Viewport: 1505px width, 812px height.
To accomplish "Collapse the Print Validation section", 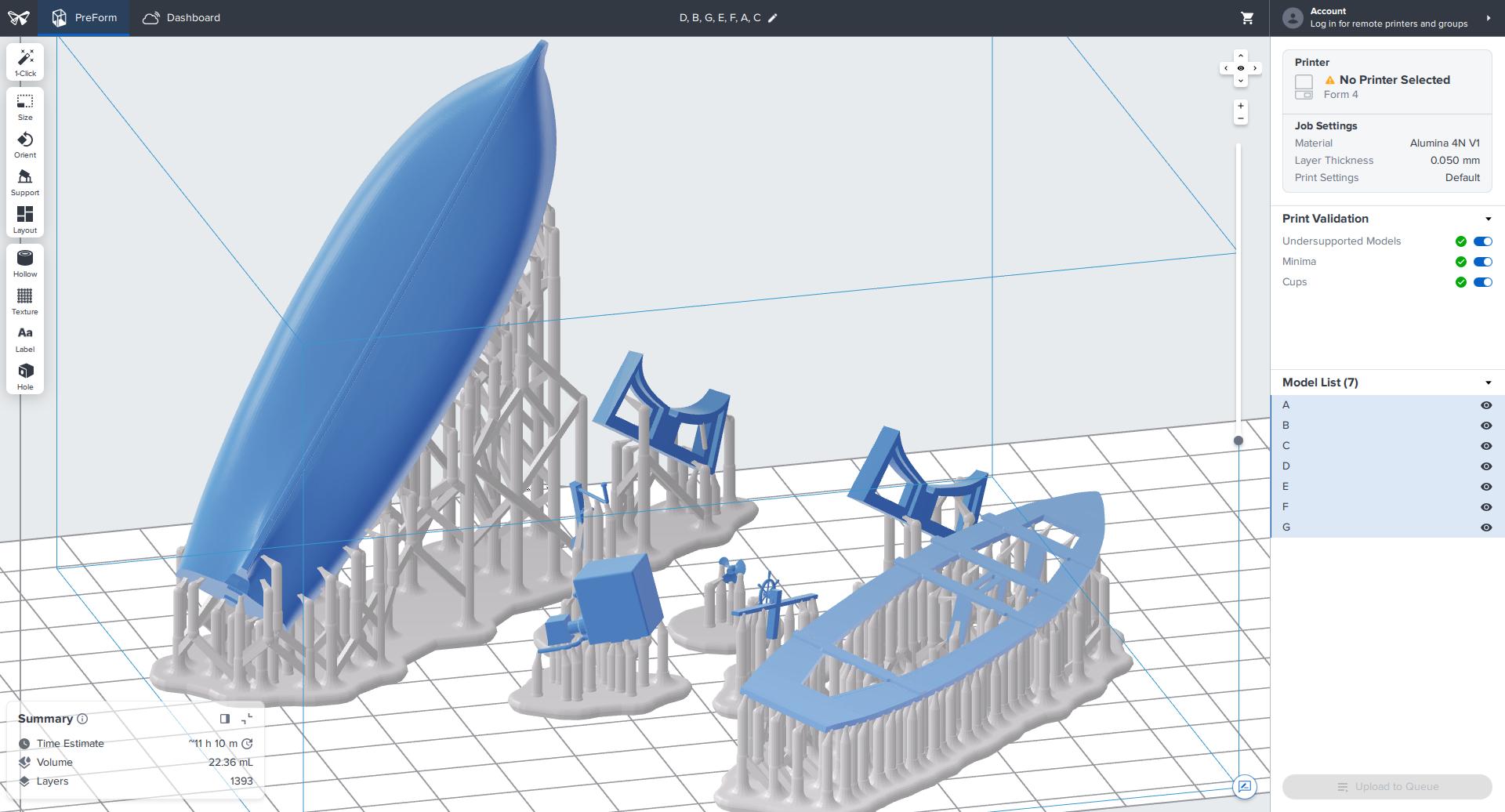I will point(1488,219).
